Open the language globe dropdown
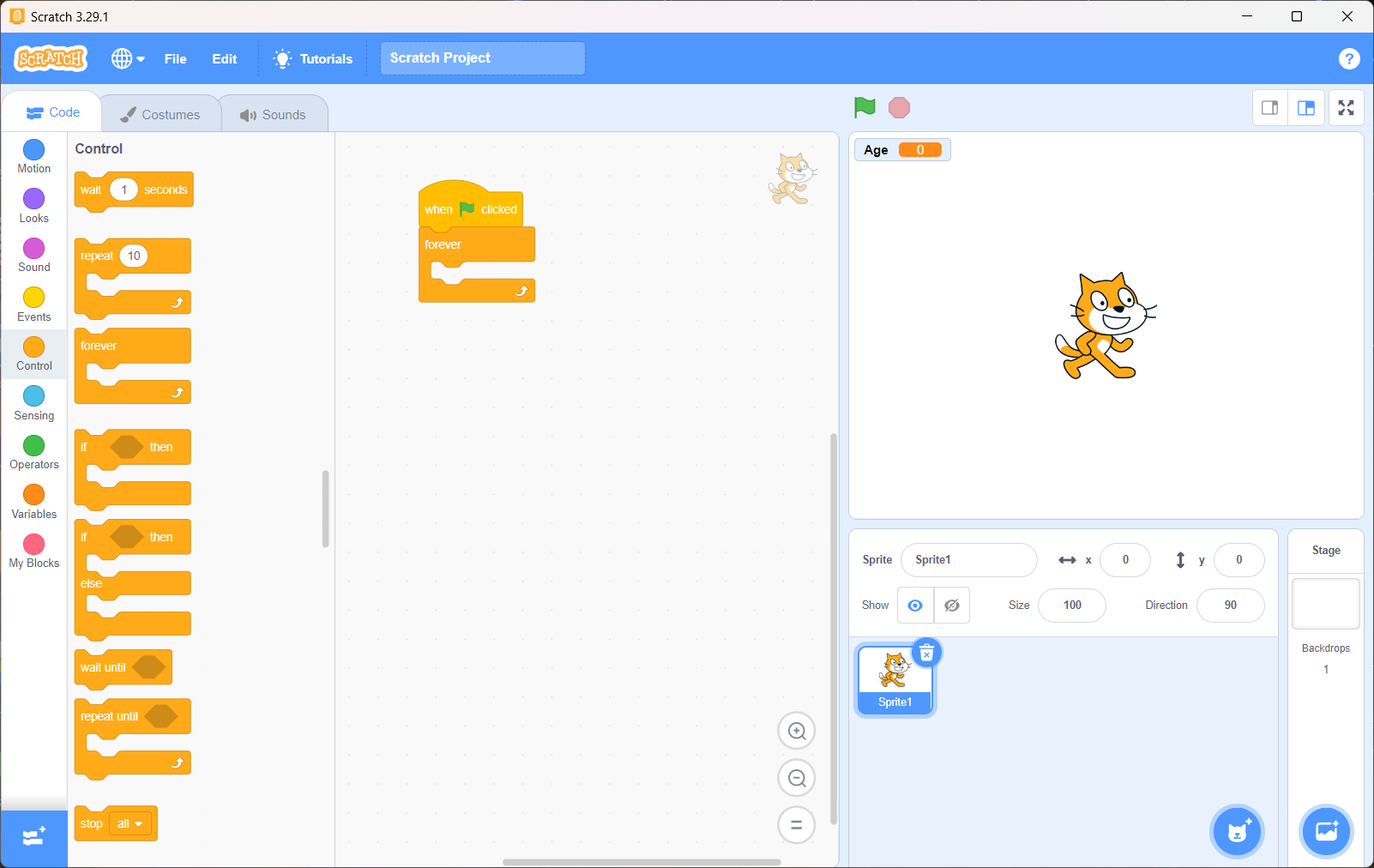1374x868 pixels. (128, 58)
